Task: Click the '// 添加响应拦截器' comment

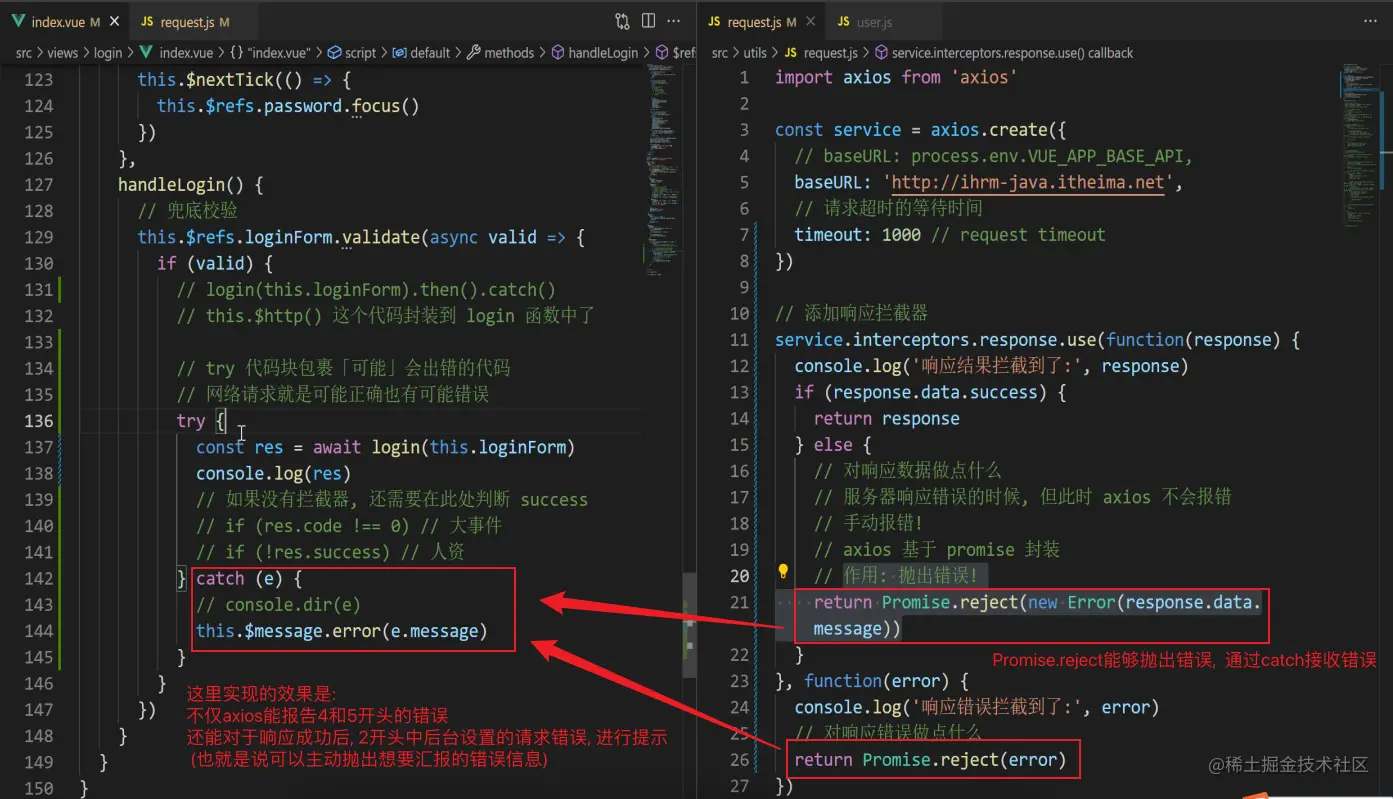Action: (x=851, y=313)
